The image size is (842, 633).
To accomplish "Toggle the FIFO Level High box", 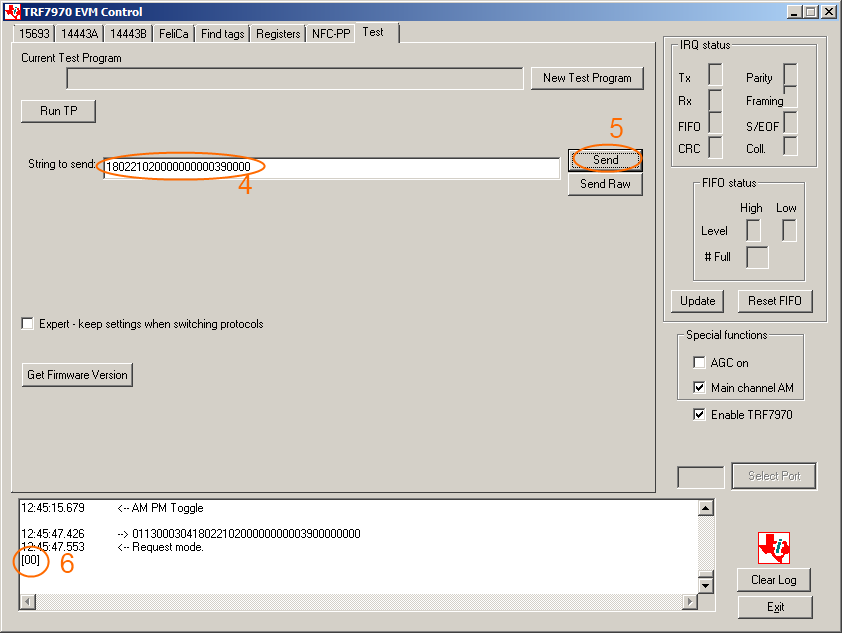I will (753, 230).
